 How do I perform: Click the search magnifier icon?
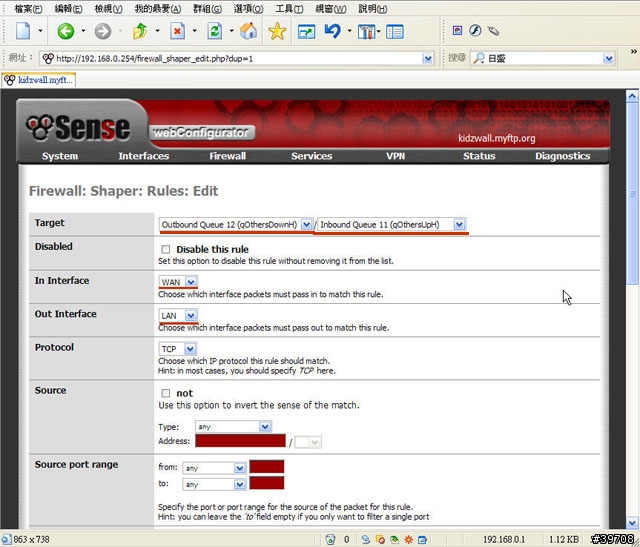(x=478, y=58)
